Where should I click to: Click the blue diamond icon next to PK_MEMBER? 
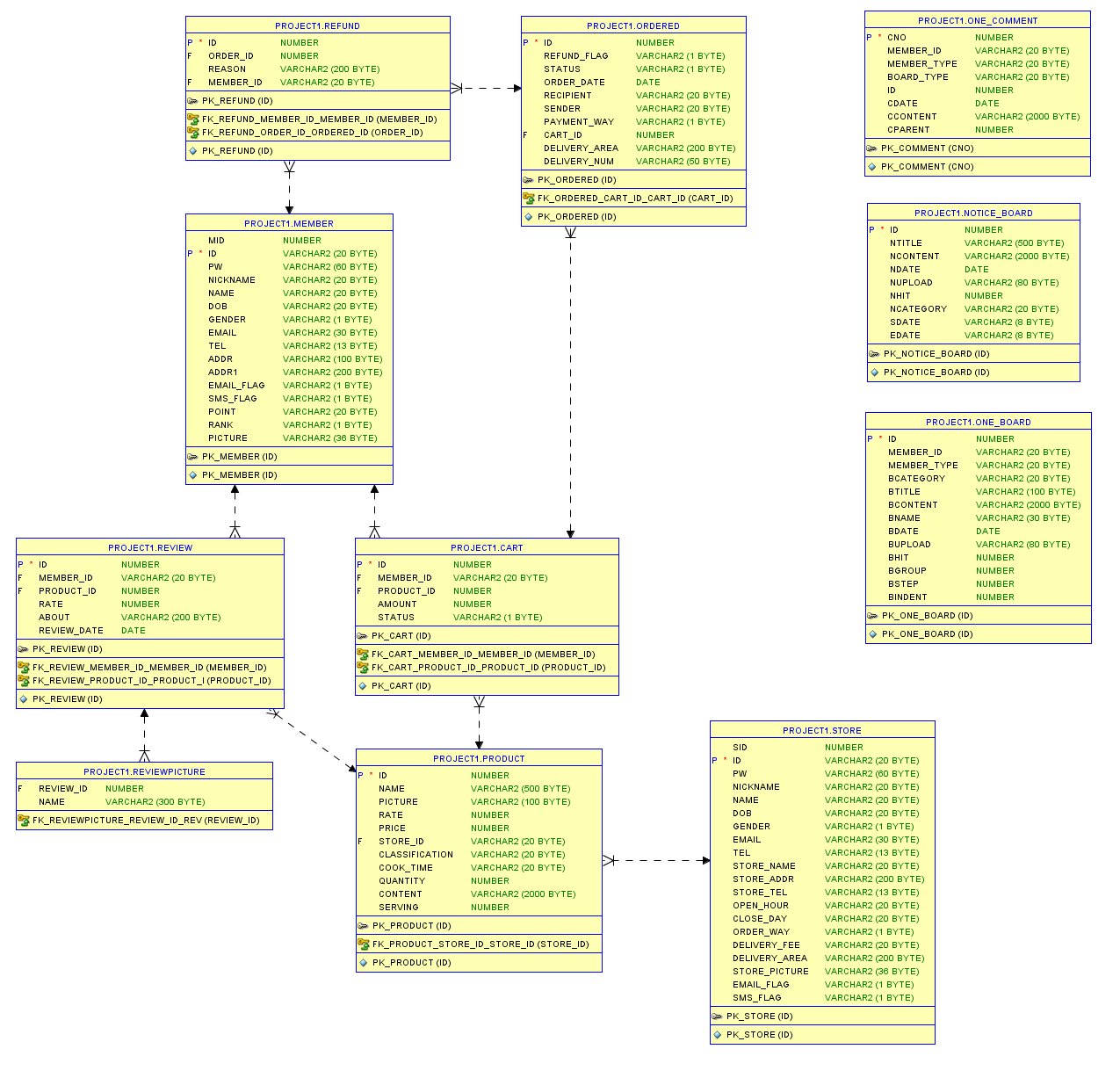click(193, 474)
